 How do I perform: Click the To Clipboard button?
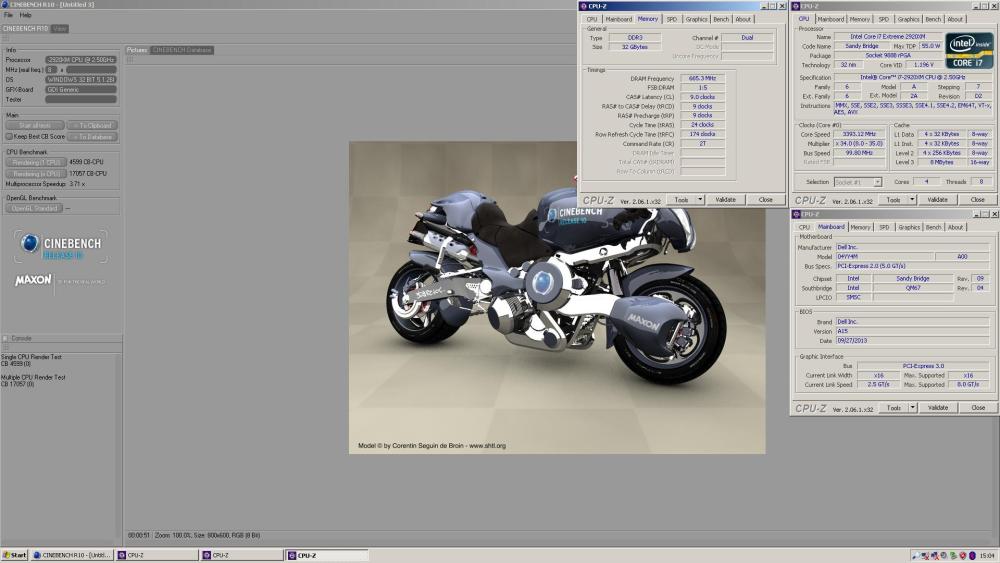pos(92,126)
